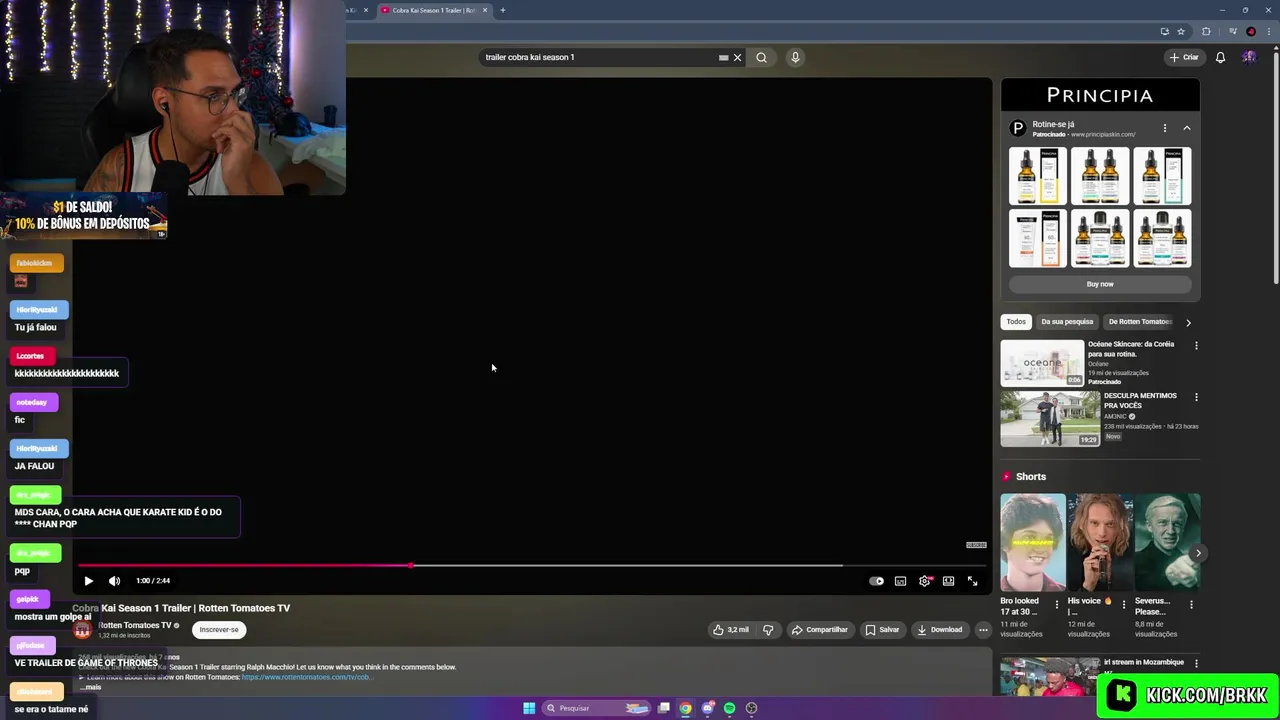Viewport: 1280px width, 720px height.
Task: Select the Da sua pesquisa chip
Action: [x=1067, y=322]
